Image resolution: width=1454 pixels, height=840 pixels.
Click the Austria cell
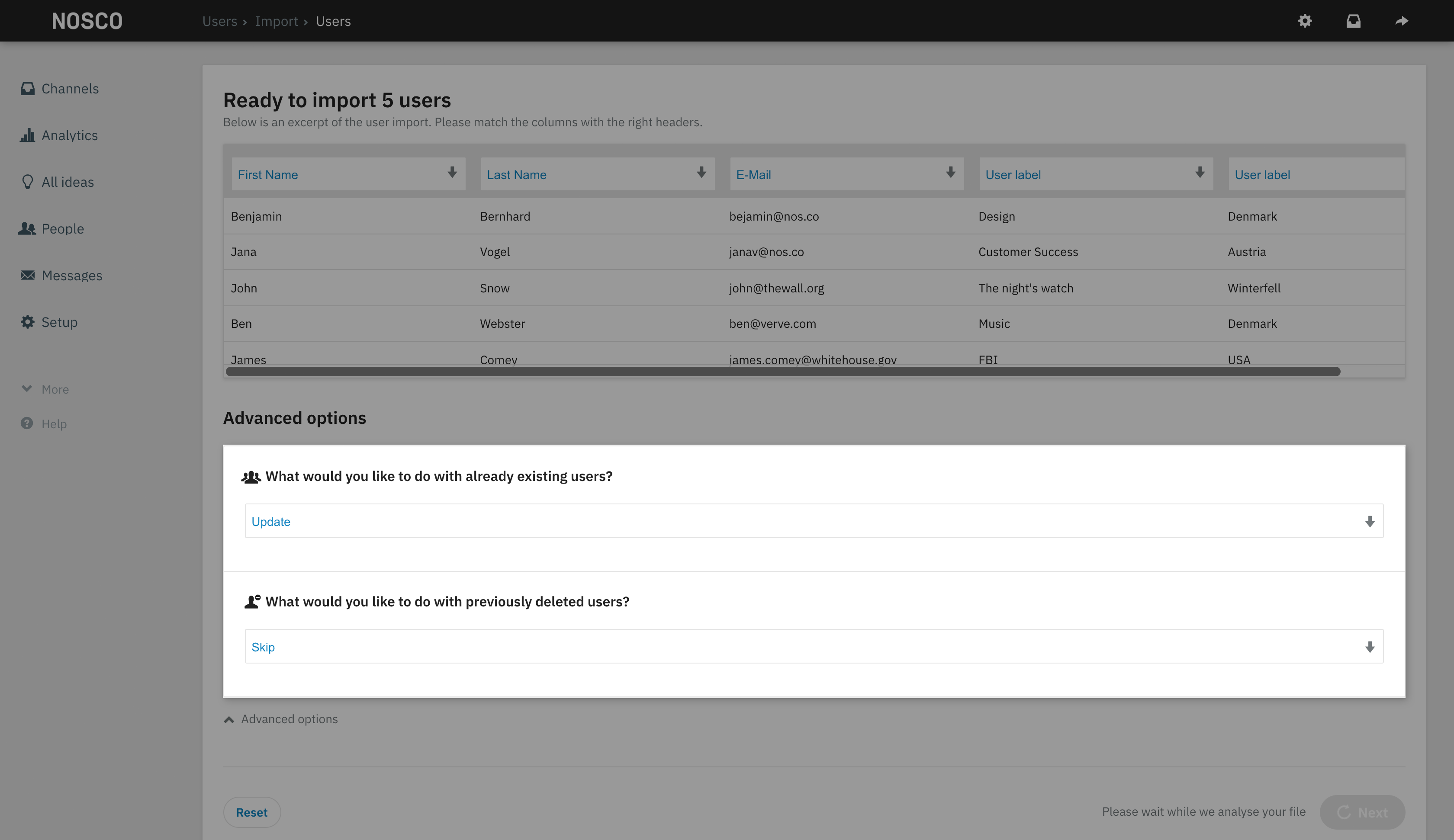1246,252
